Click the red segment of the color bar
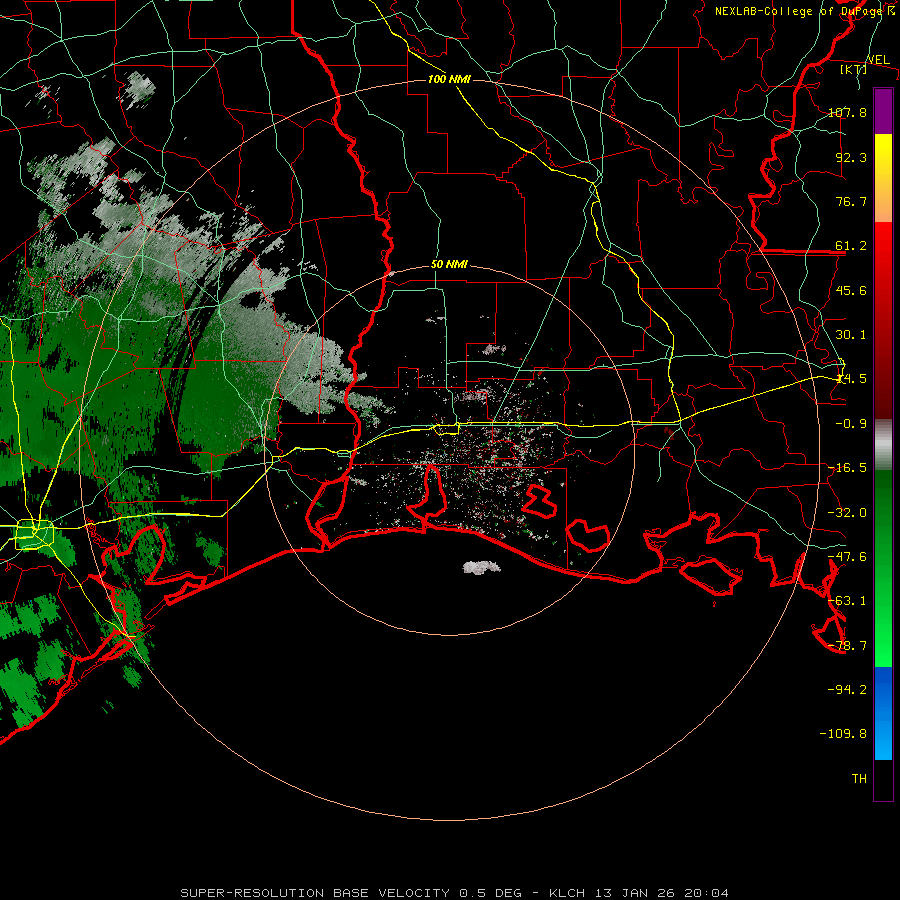Viewport: 900px width, 900px height. click(x=883, y=320)
